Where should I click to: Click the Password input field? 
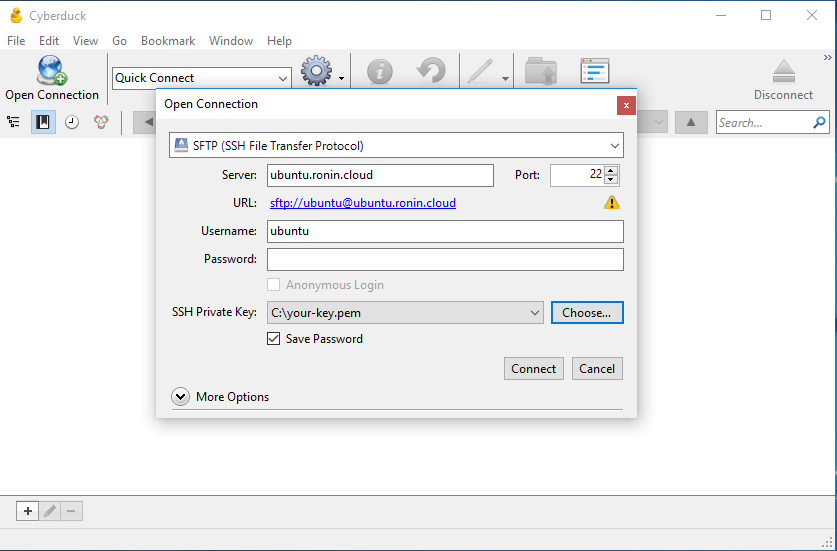pyautogui.click(x=445, y=259)
